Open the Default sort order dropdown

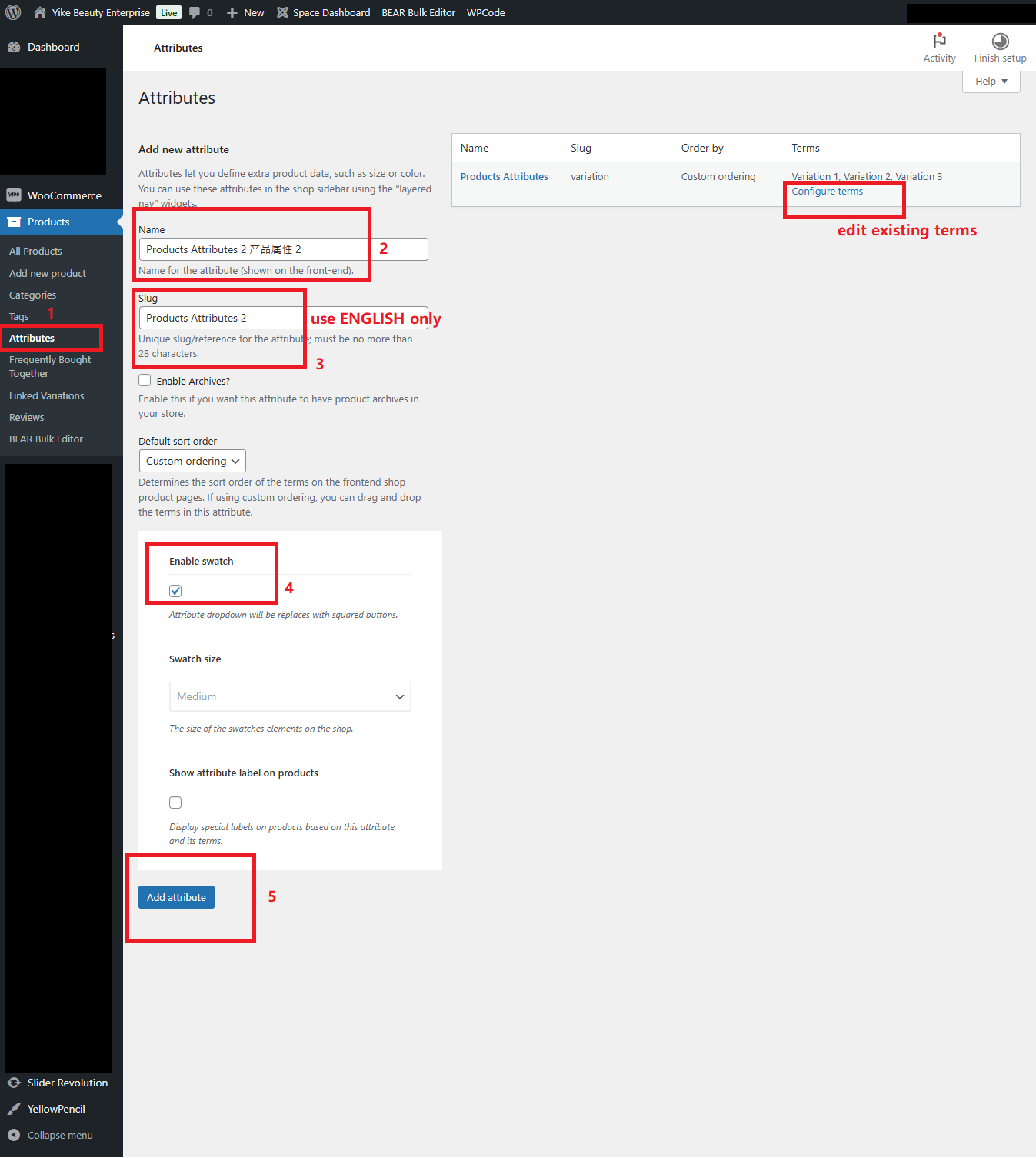[x=192, y=461]
